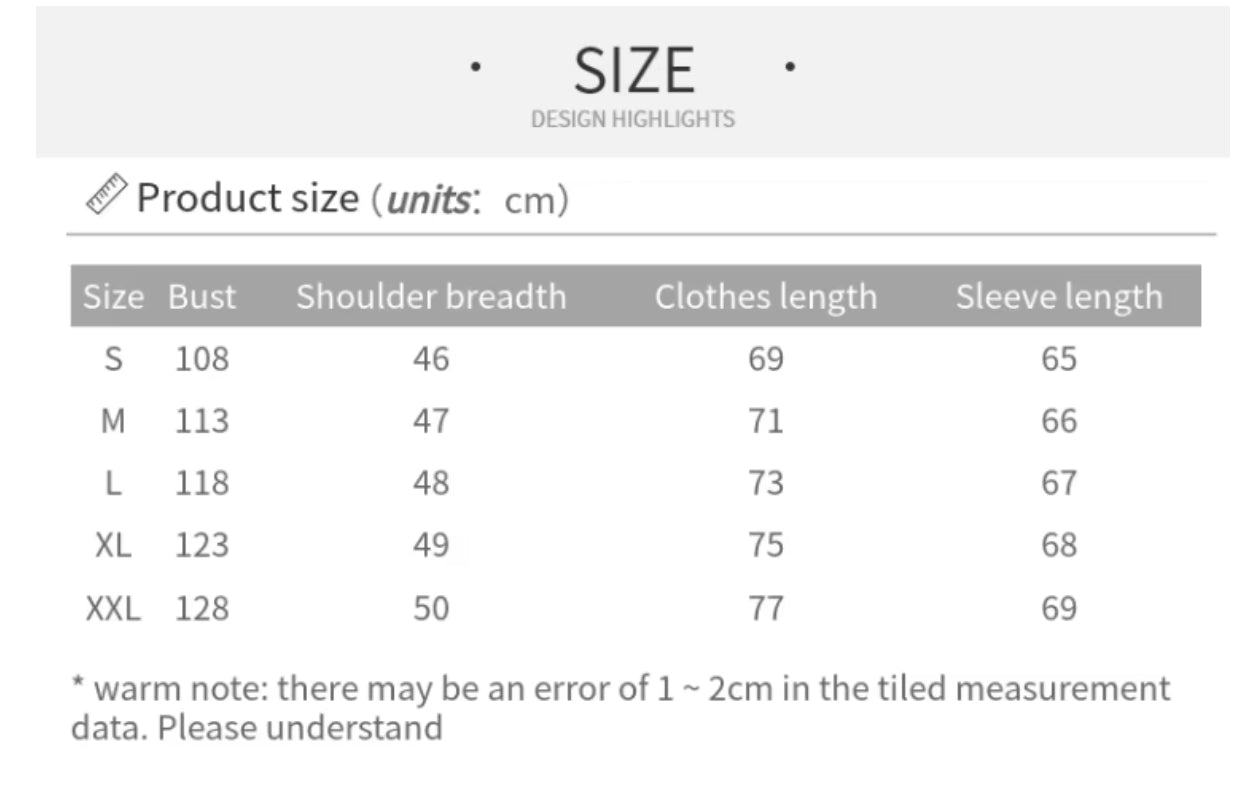Click the bust value 128
The width and height of the screenshot is (1242, 807).
(202, 608)
